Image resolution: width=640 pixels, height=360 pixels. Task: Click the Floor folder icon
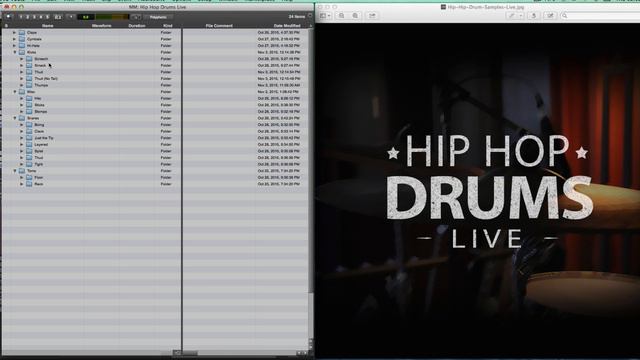(29, 177)
